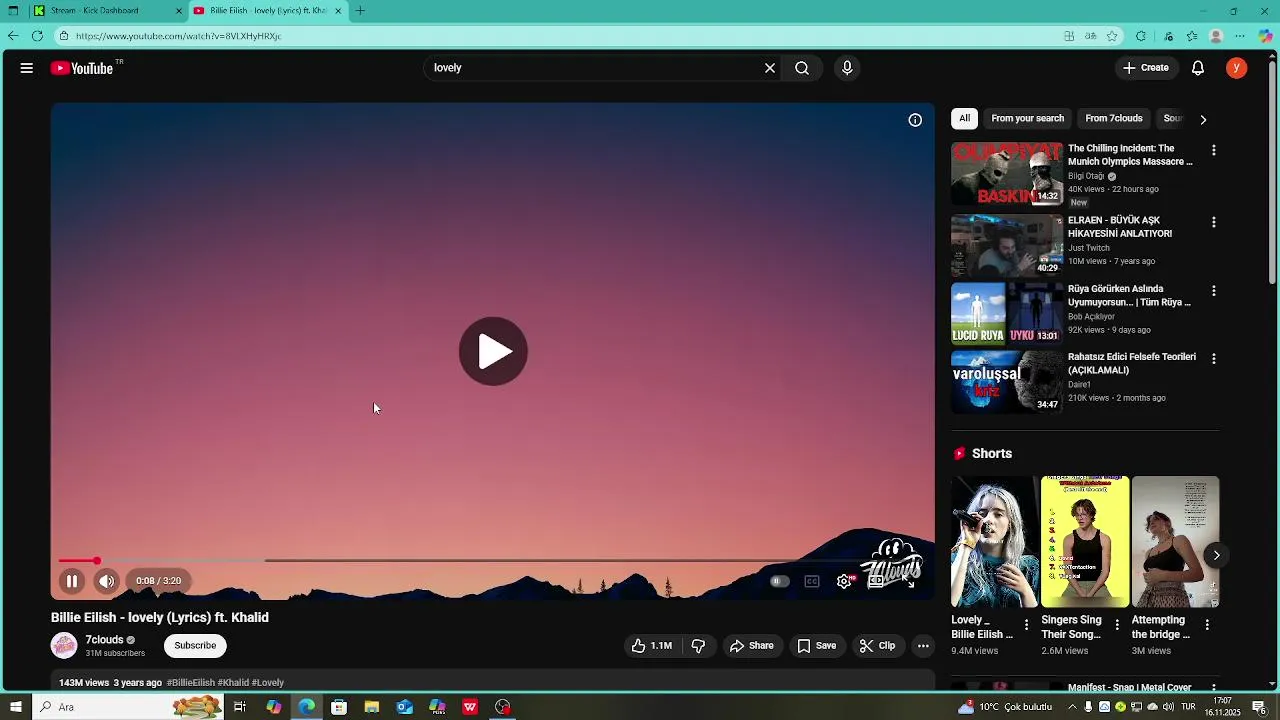The image size is (1280, 720).
Task: Select From 7clouds chip
Action: (1113, 118)
